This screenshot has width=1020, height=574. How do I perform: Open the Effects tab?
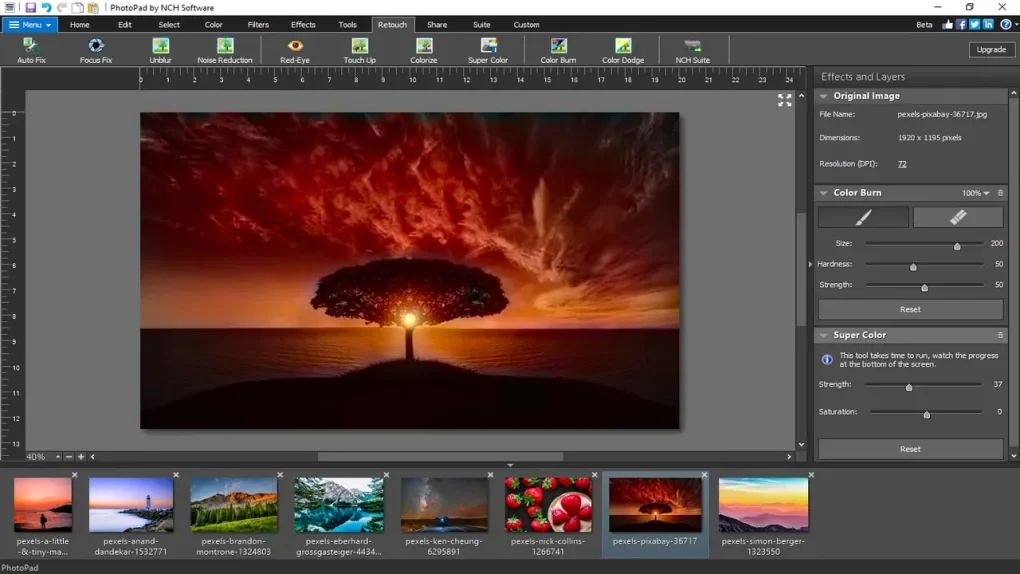(x=303, y=24)
